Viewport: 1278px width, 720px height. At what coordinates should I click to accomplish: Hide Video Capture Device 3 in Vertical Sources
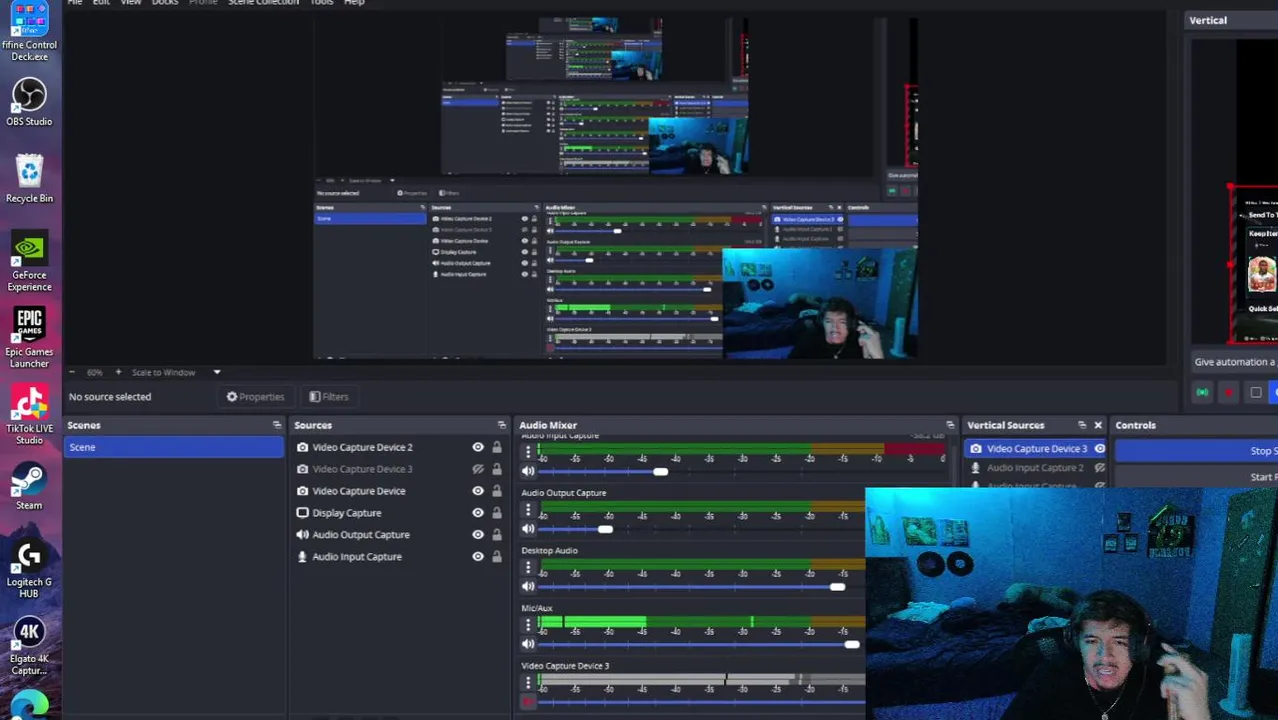(1100, 449)
